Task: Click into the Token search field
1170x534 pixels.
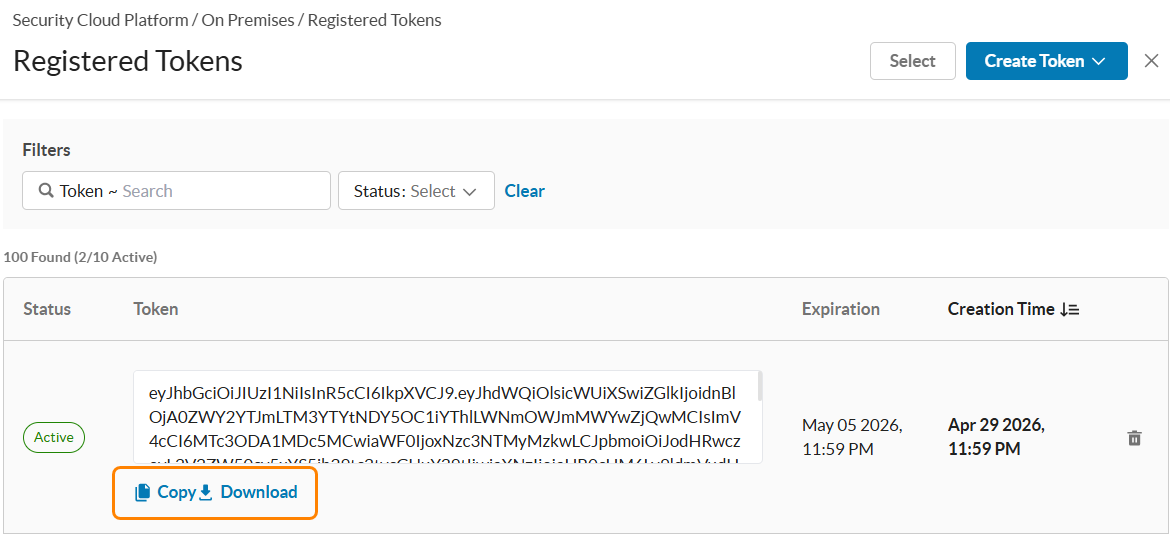Action: 176,191
